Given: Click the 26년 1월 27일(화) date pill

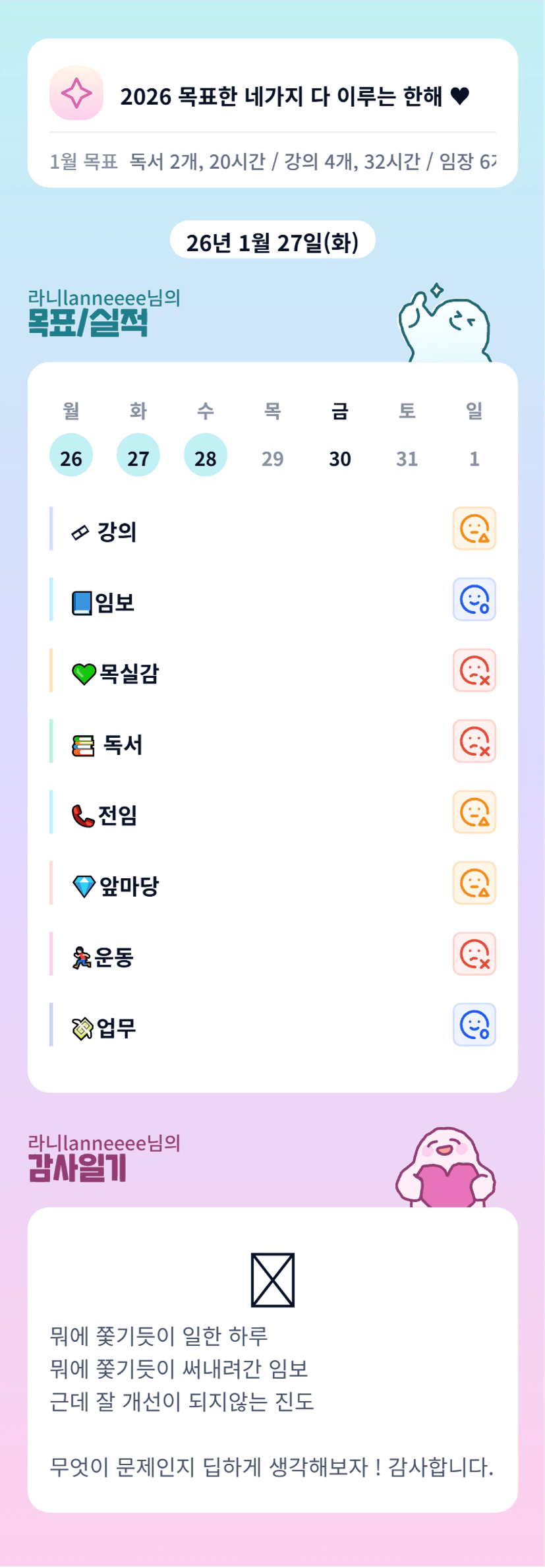Looking at the screenshot, I should pyautogui.click(x=273, y=241).
